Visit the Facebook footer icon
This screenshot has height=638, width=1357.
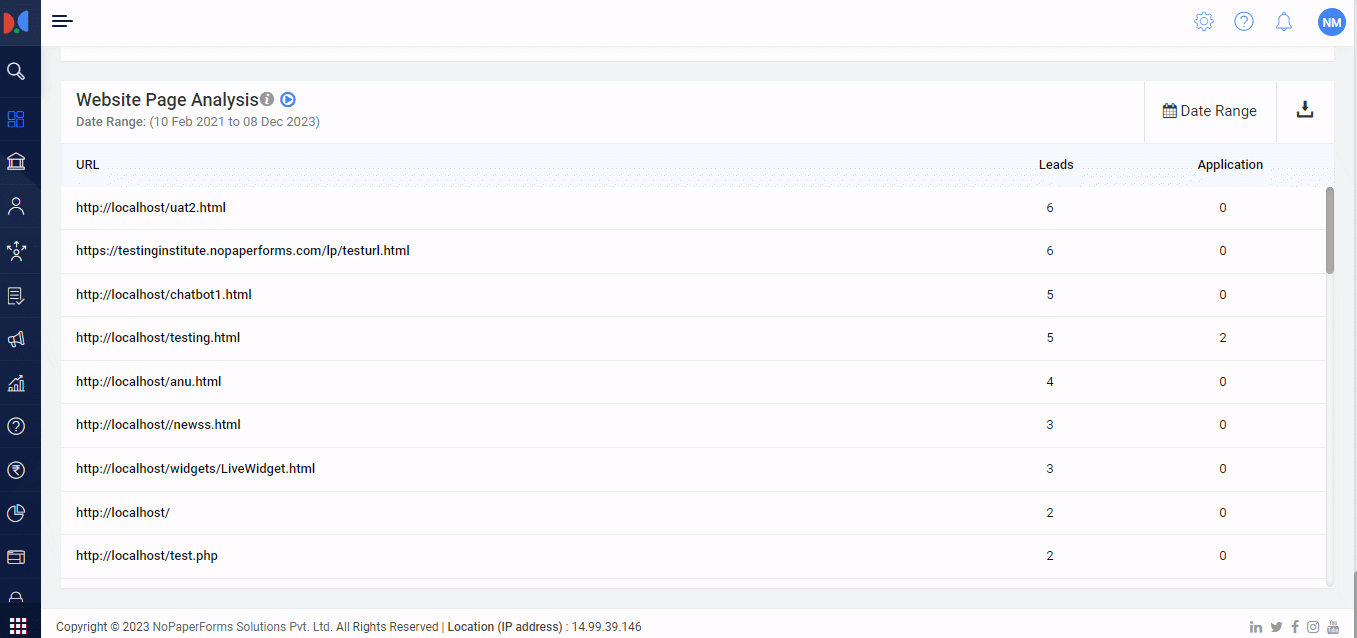pyautogui.click(x=1295, y=627)
